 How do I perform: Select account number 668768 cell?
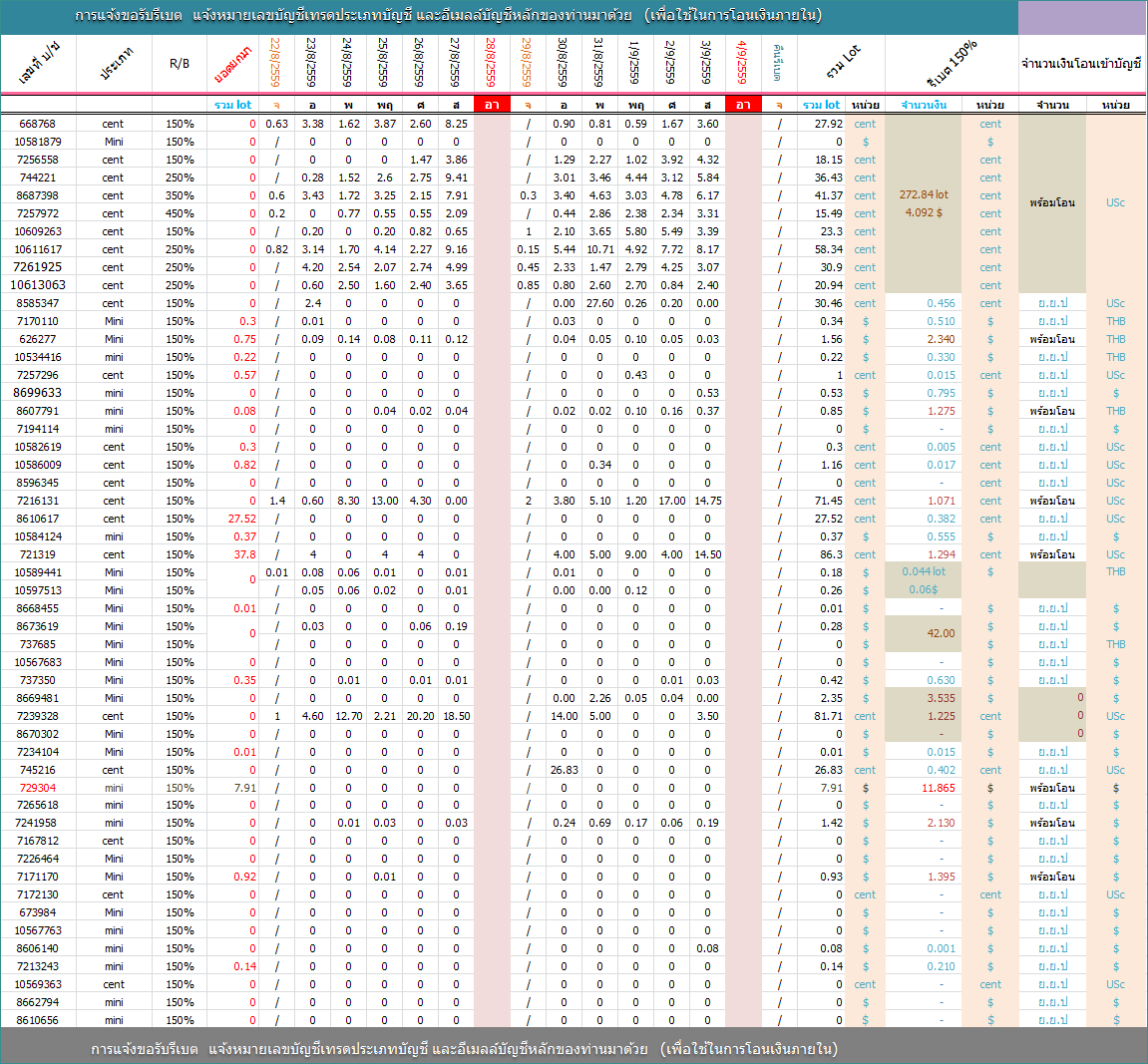38,124
